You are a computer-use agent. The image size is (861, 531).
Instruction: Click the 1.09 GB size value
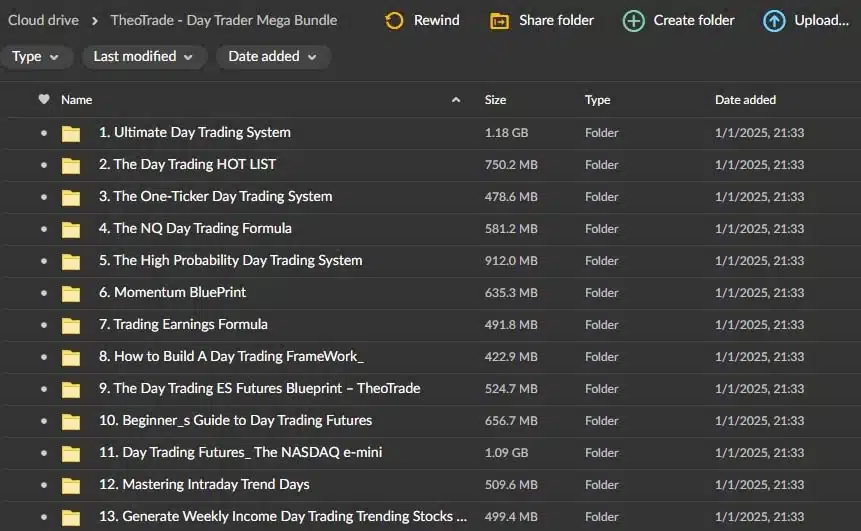[x=506, y=453]
